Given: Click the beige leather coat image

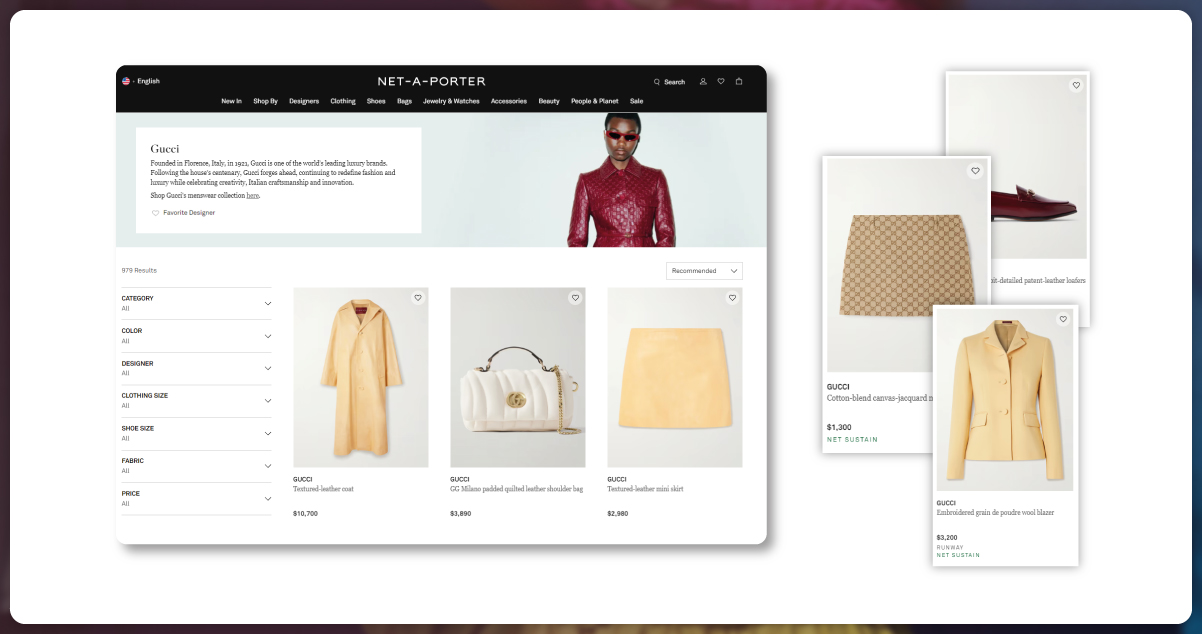Looking at the screenshot, I should pos(361,377).
